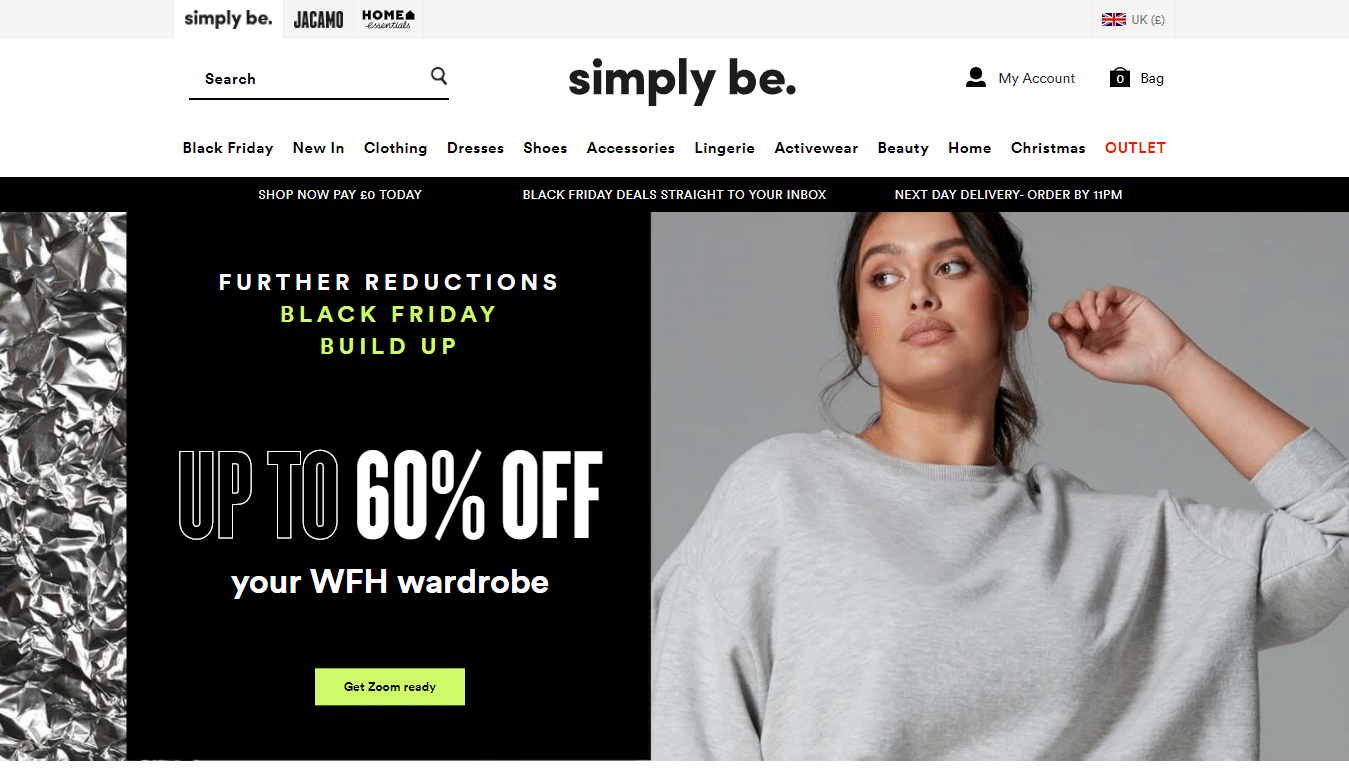The width and height of the screenshot is (1349, 768).
Task: Click Next Day Delivery banner link
Action: click(1008, 195)
